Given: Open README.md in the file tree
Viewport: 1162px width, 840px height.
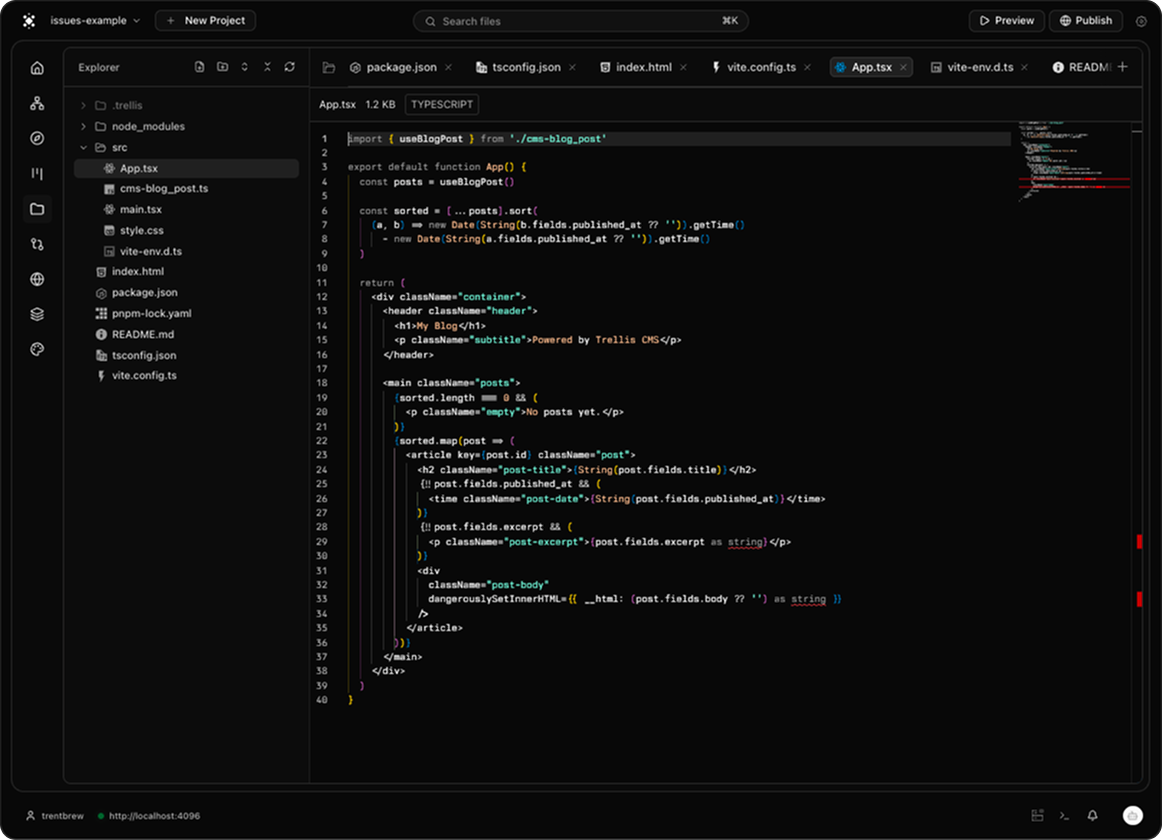Looking at the screenshot, I should [187, 334].
